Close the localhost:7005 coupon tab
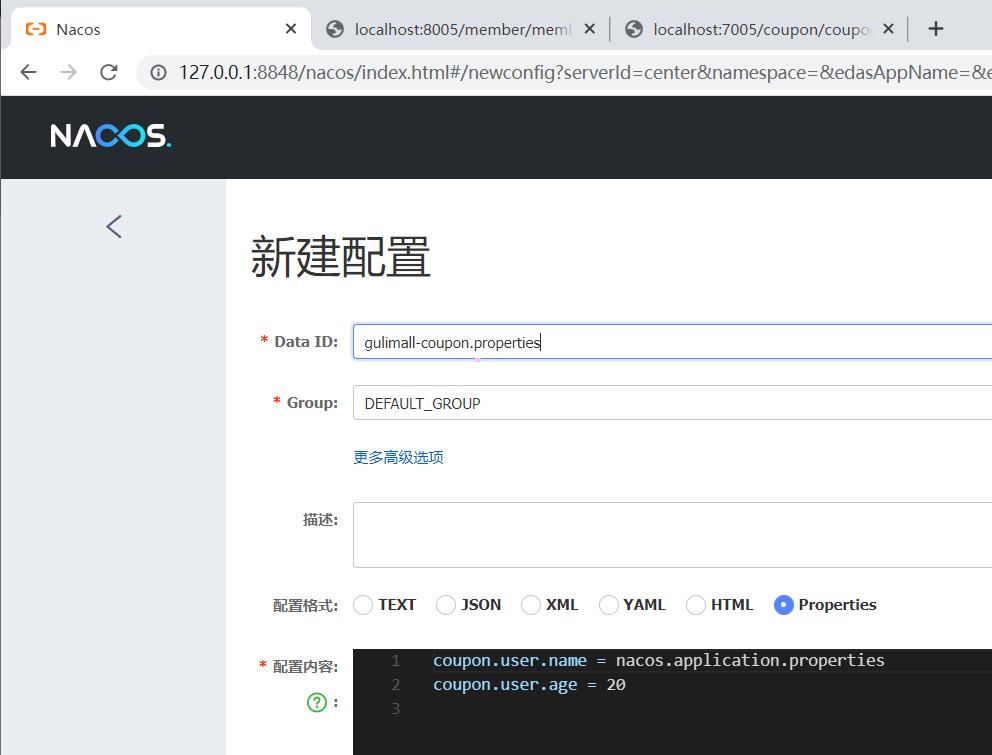 (x=888, y=28)
